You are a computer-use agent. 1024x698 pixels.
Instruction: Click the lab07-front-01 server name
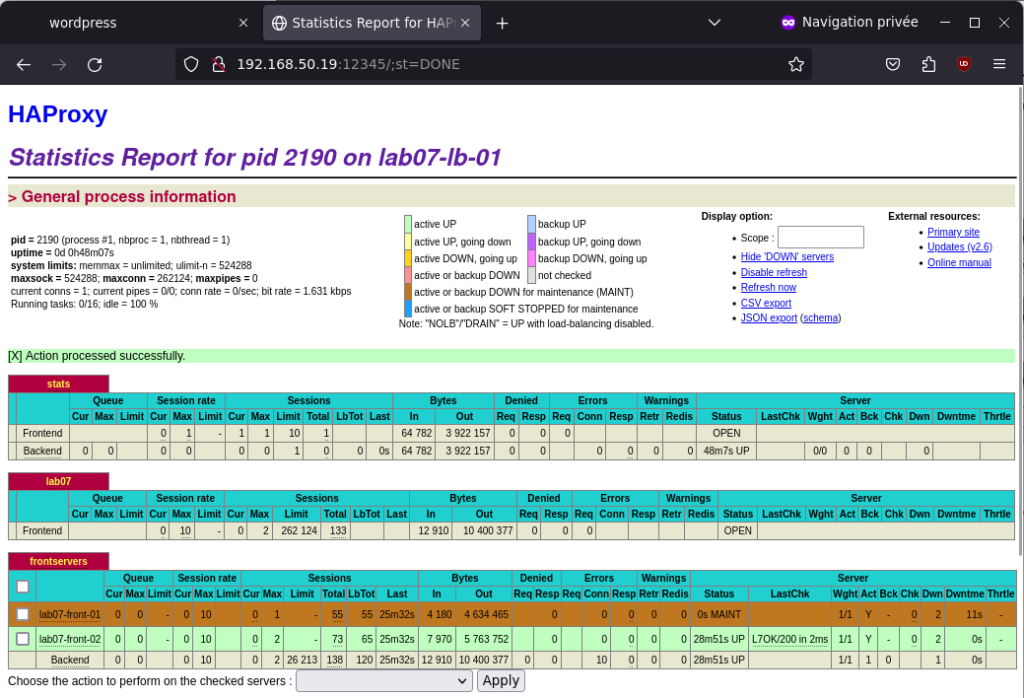tap(70, 614)
